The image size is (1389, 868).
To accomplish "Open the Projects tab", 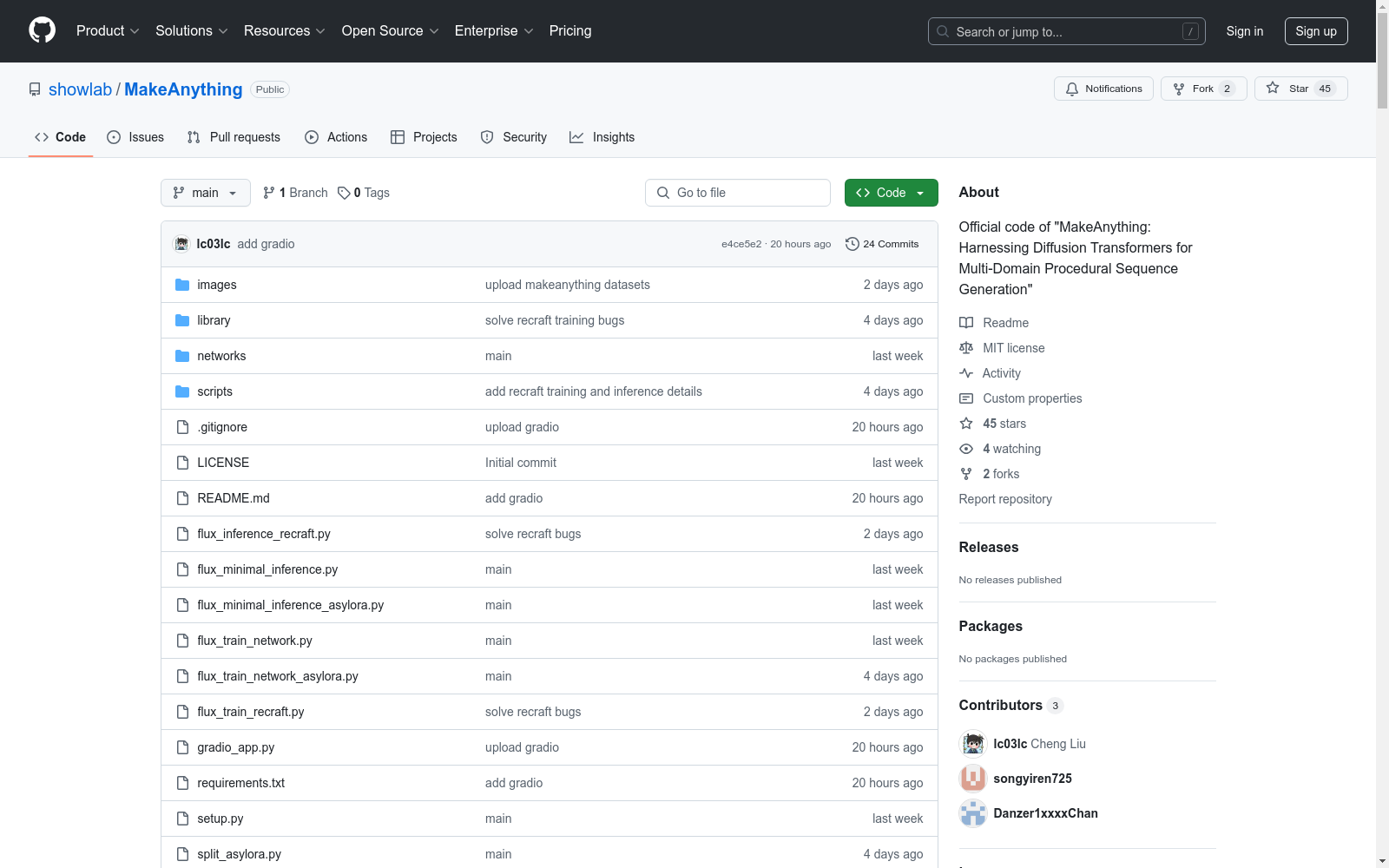I will (x=424, y=137).
